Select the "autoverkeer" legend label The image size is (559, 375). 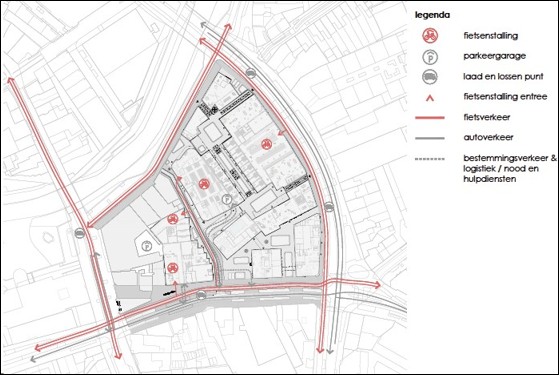(488, 137)
